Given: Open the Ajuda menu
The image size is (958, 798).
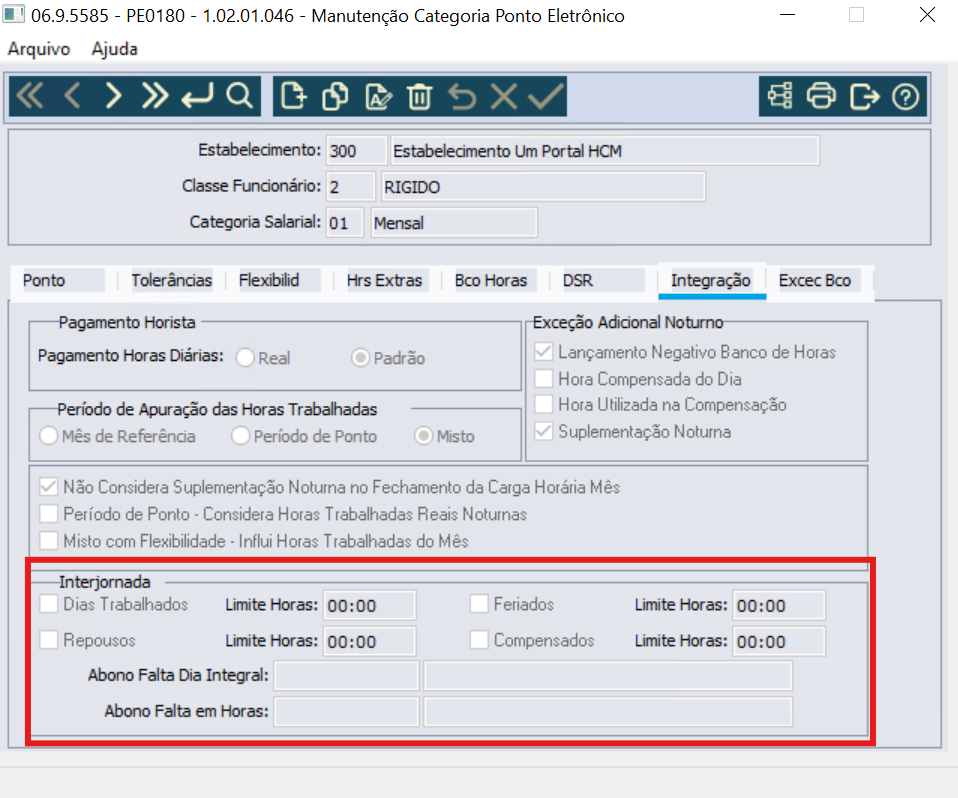Looking at the screenshot, I should pyautogui.click(x=115, y=49).
